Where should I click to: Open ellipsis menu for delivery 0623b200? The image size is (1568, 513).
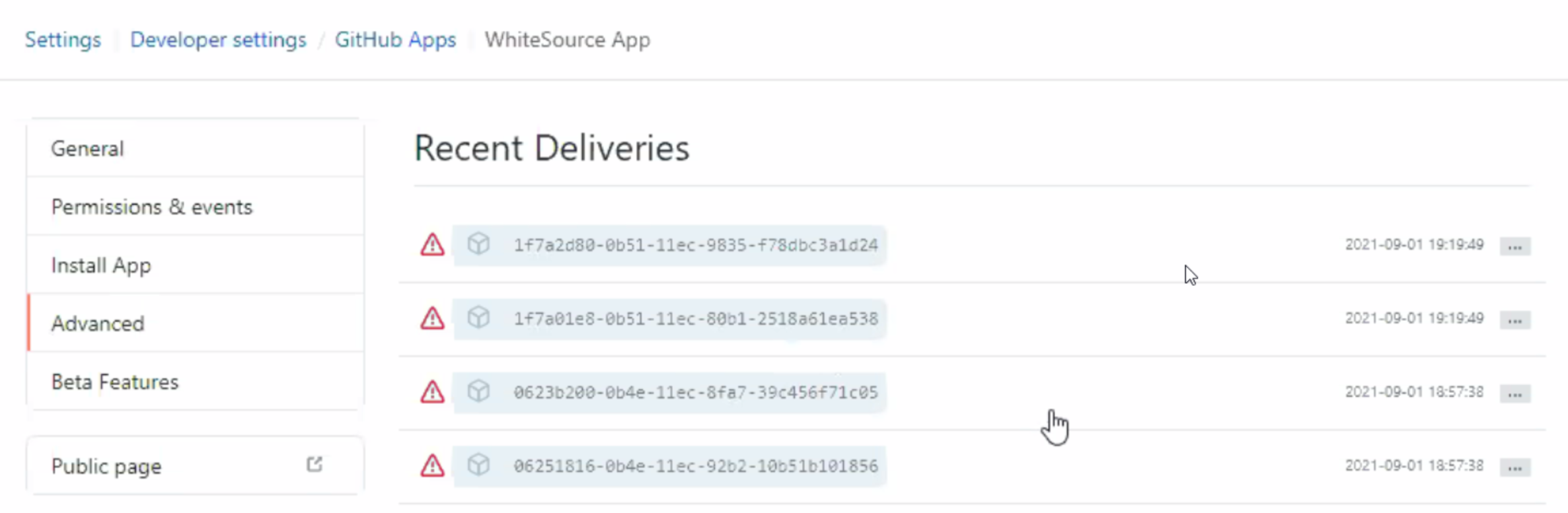1514,394
